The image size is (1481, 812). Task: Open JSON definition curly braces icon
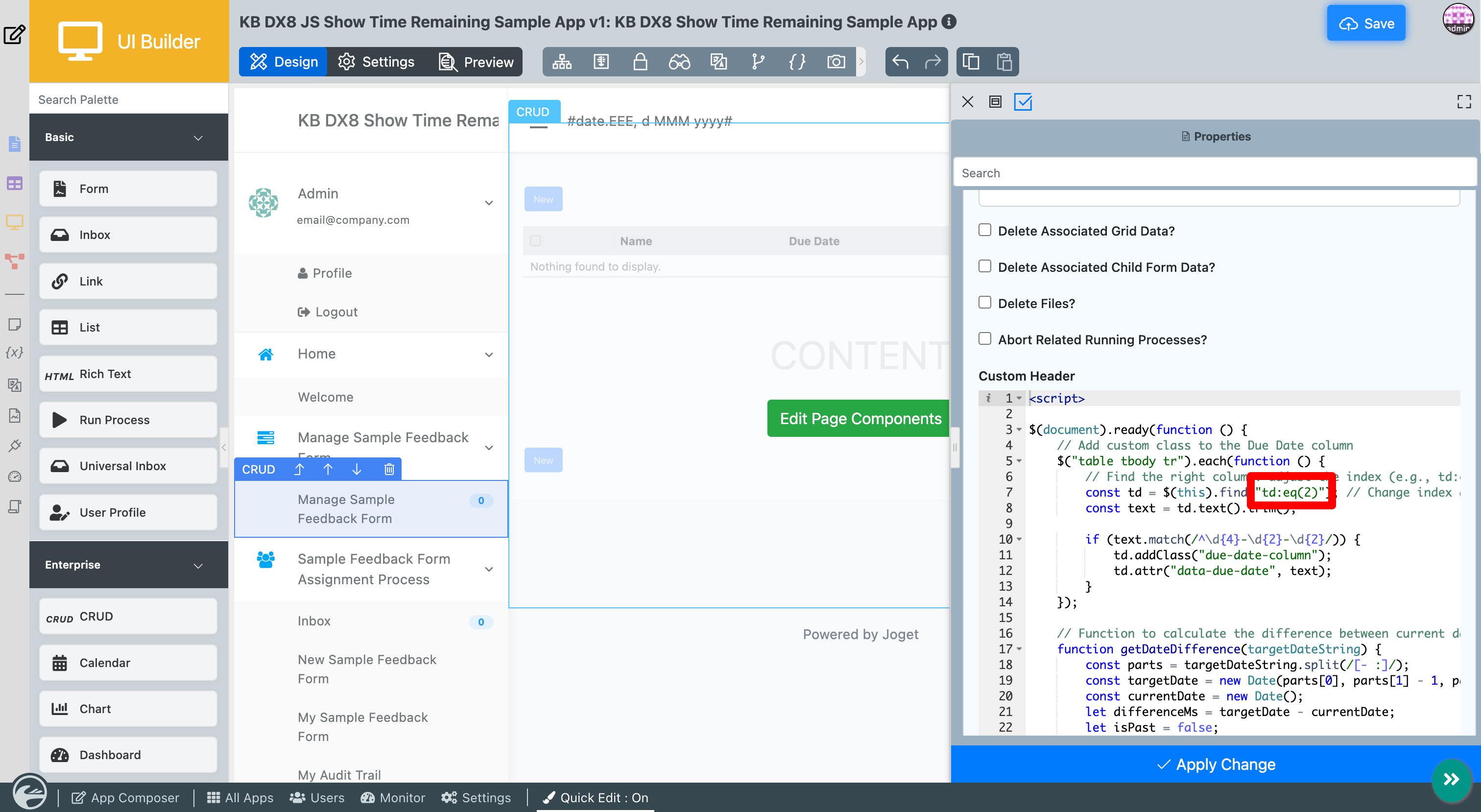tap(797, 62)
